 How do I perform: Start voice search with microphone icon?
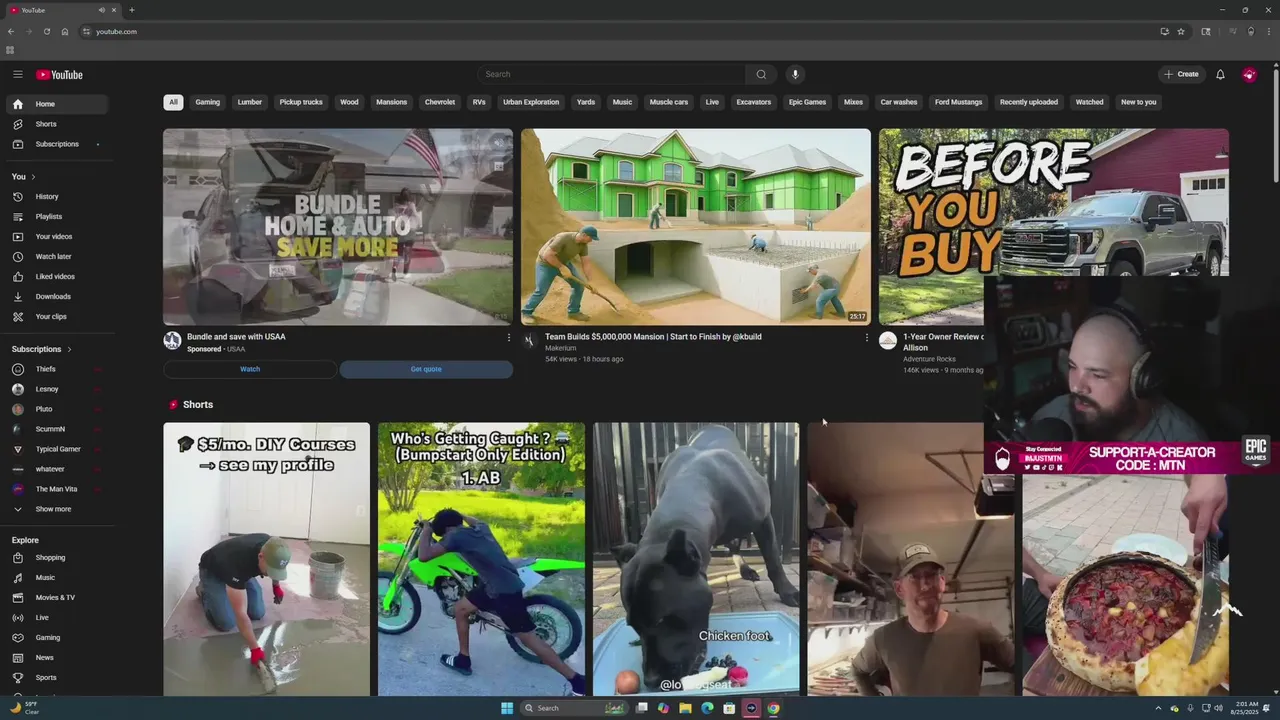pos(795,74)
